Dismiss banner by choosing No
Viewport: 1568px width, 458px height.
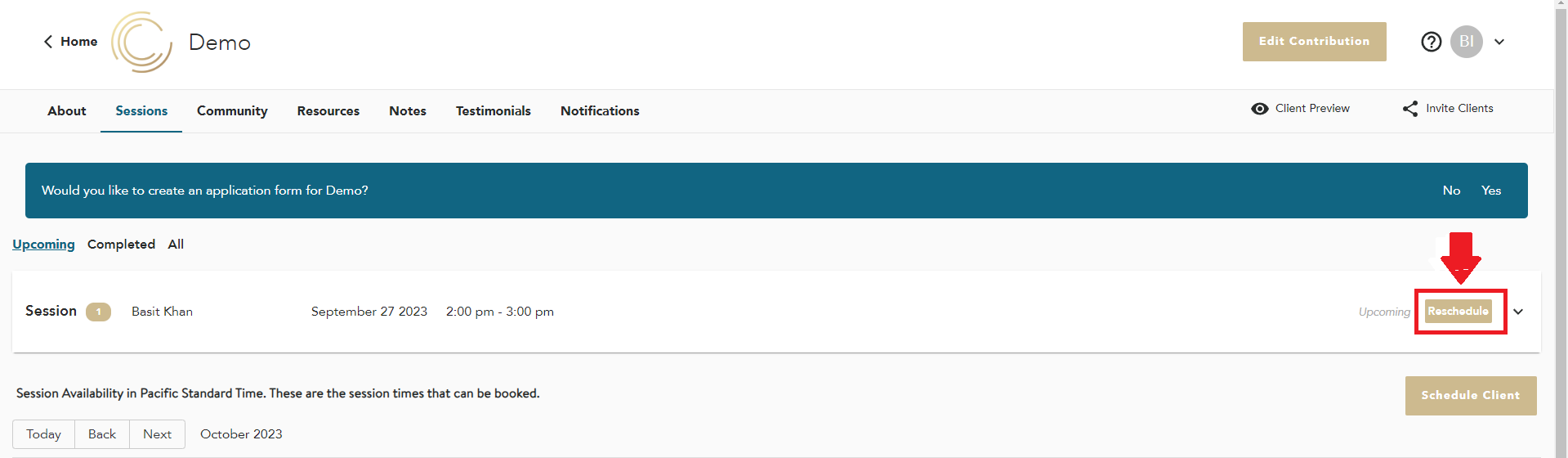tap(1451, 191)
